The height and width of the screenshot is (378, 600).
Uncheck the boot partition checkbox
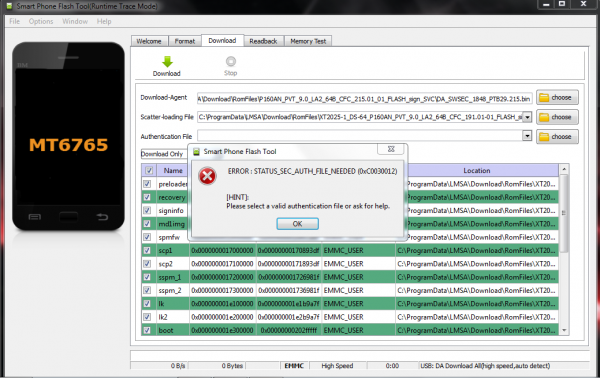click(x=147, y=330)
